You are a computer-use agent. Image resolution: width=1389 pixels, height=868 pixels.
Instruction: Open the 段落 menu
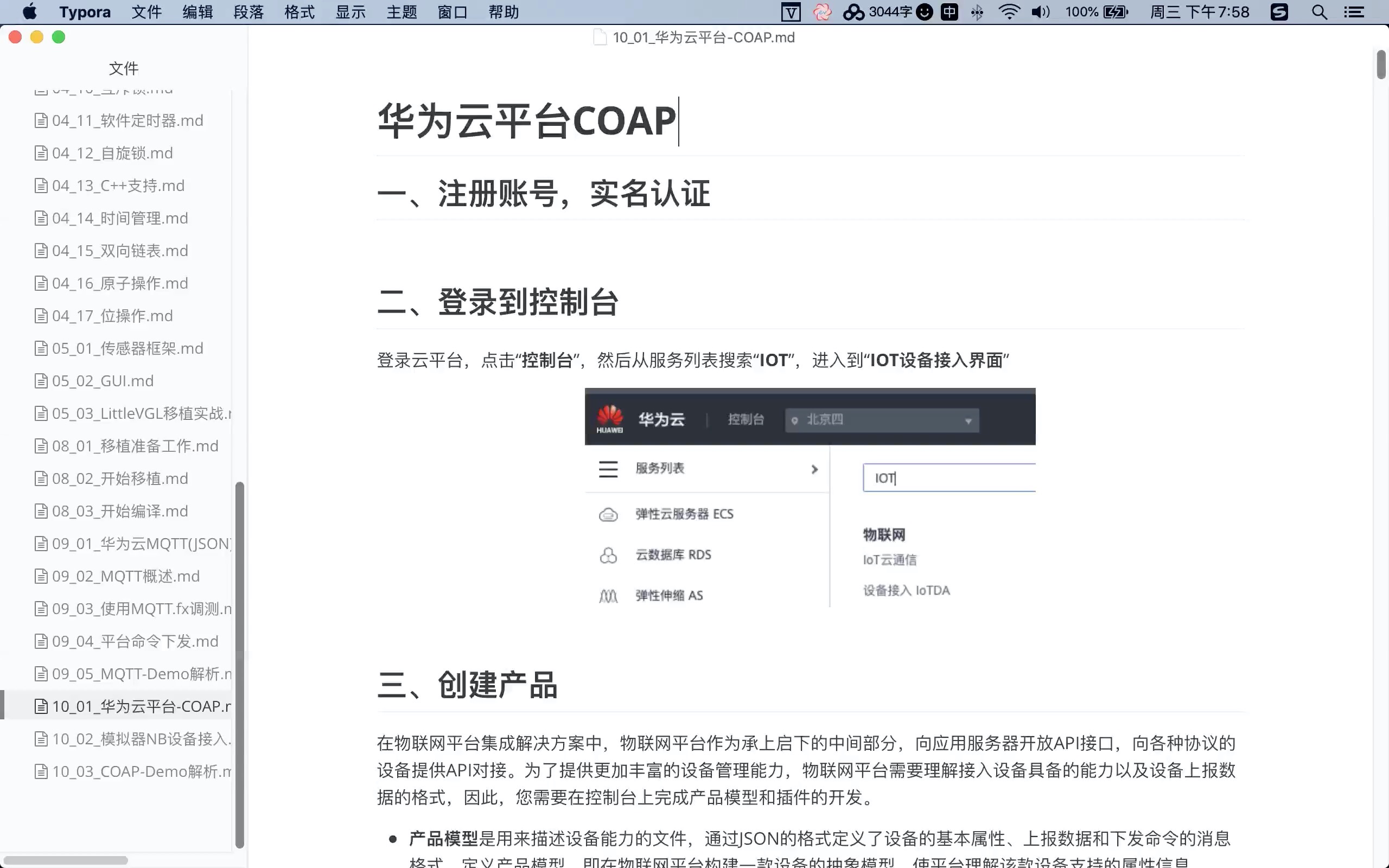point(249,12)
